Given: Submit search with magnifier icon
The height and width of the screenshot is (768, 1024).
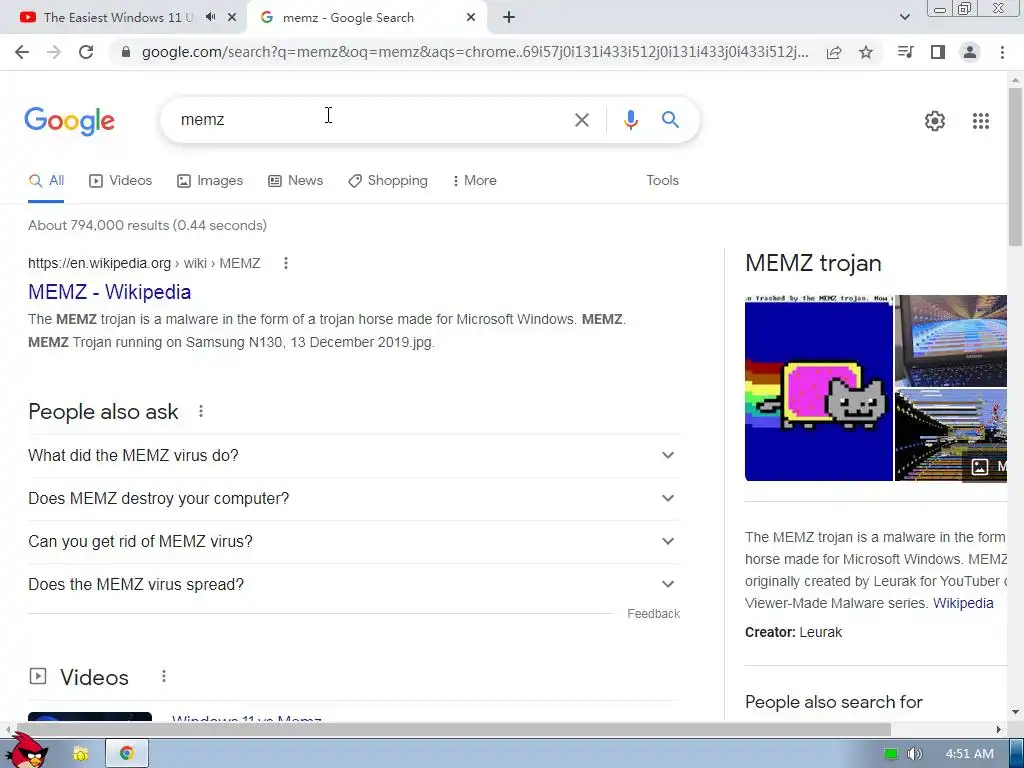Looking at the screenshot, I should (670, 120).
